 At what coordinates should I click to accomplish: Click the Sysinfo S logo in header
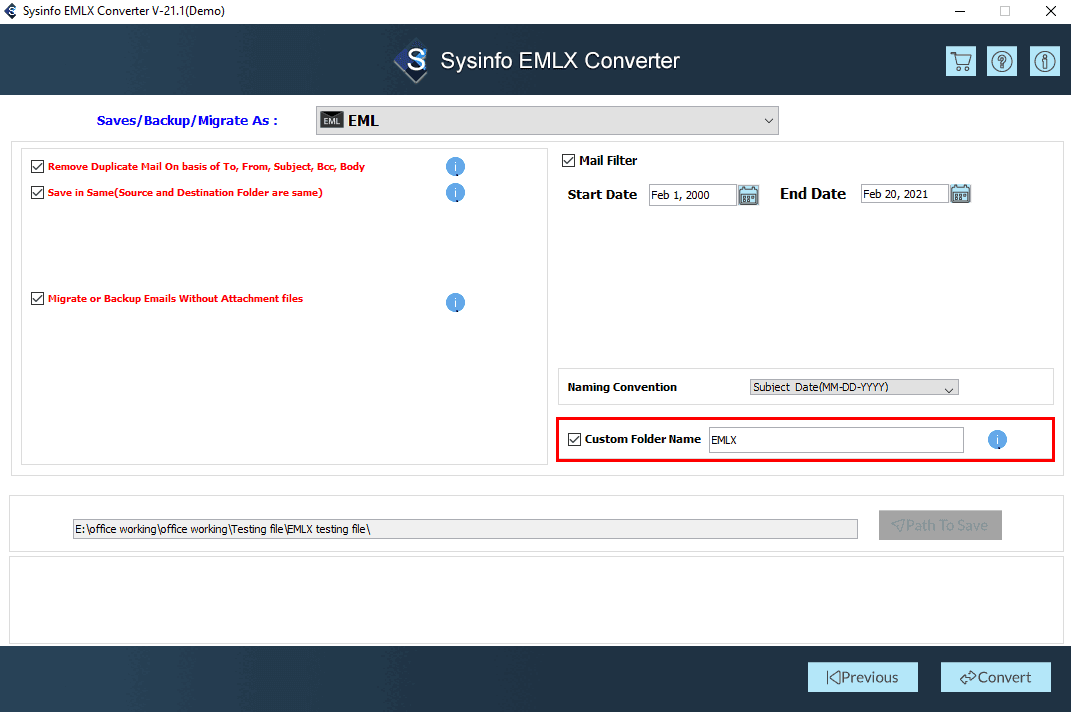[412, 61]
